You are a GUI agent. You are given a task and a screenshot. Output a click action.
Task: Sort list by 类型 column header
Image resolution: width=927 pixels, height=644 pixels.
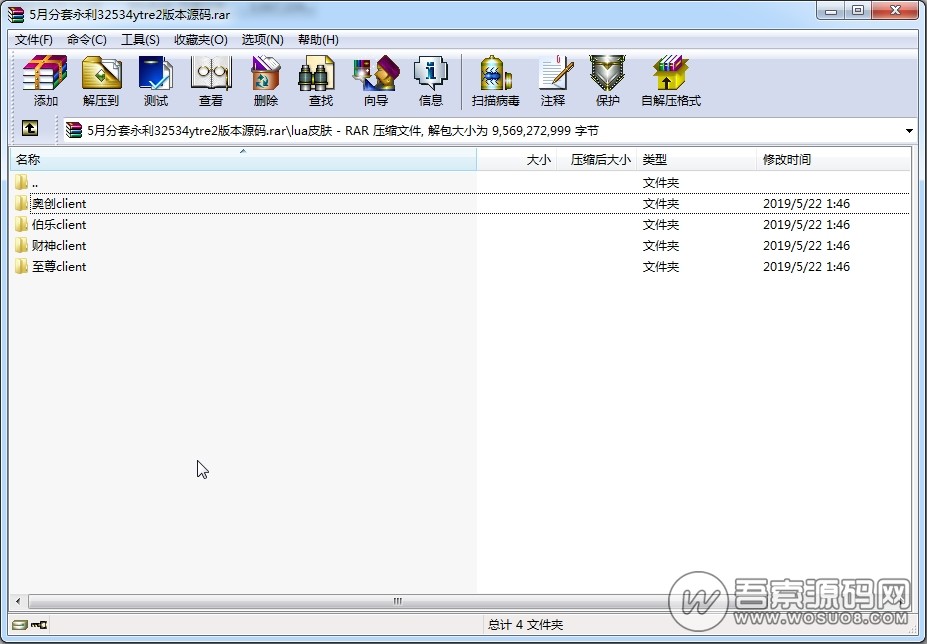click(x=696, y=160)
